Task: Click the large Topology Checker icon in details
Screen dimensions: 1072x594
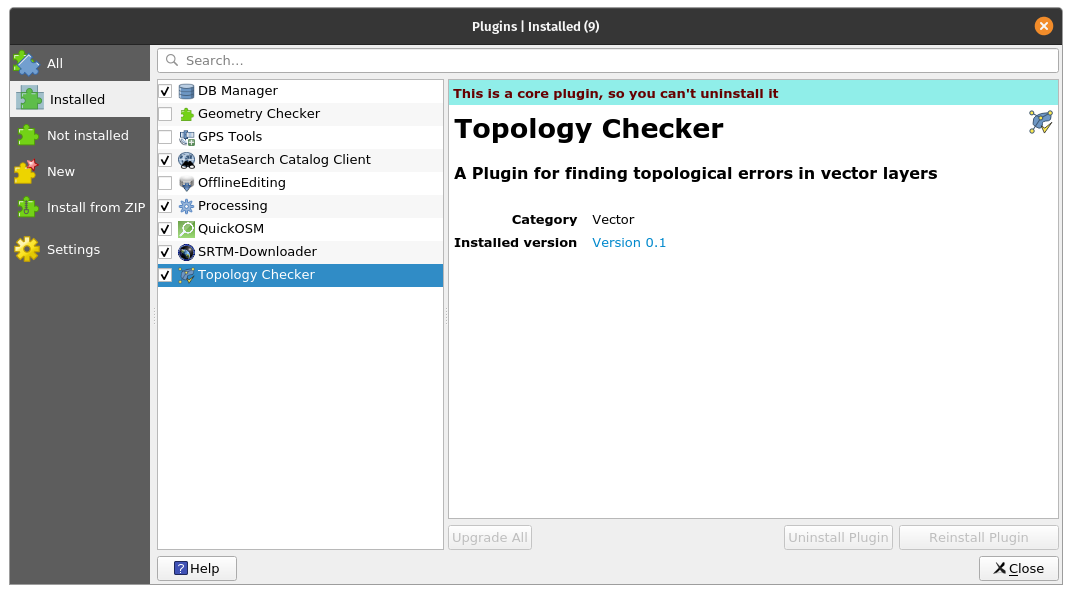Action: [1040, 121]
